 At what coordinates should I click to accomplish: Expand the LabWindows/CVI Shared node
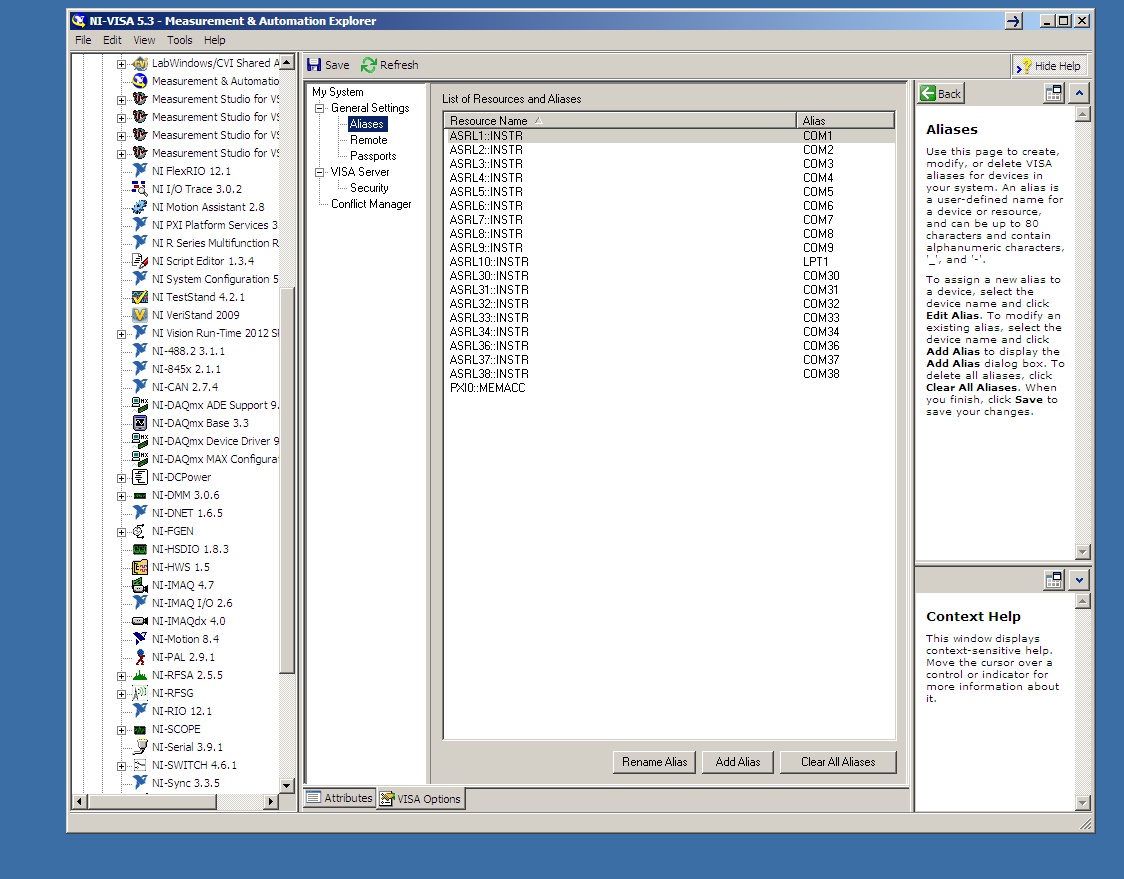pyautogui.click(x=121, y=64)
